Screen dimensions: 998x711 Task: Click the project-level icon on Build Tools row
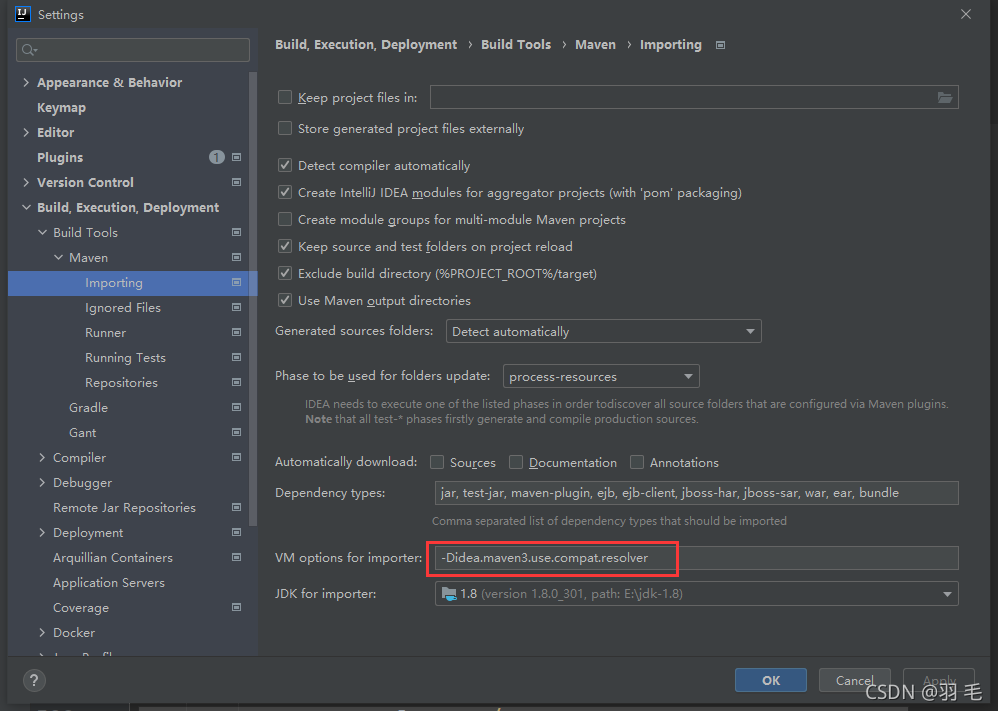point(237,232)
